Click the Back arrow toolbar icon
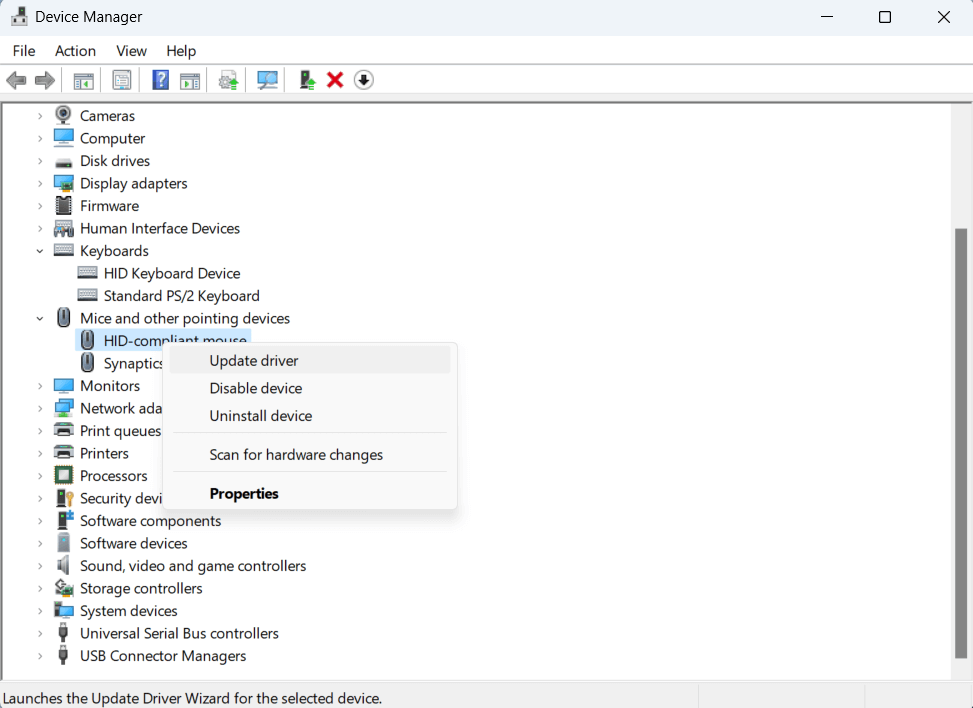This screenshot has height=708, width=973. [16, 80]
